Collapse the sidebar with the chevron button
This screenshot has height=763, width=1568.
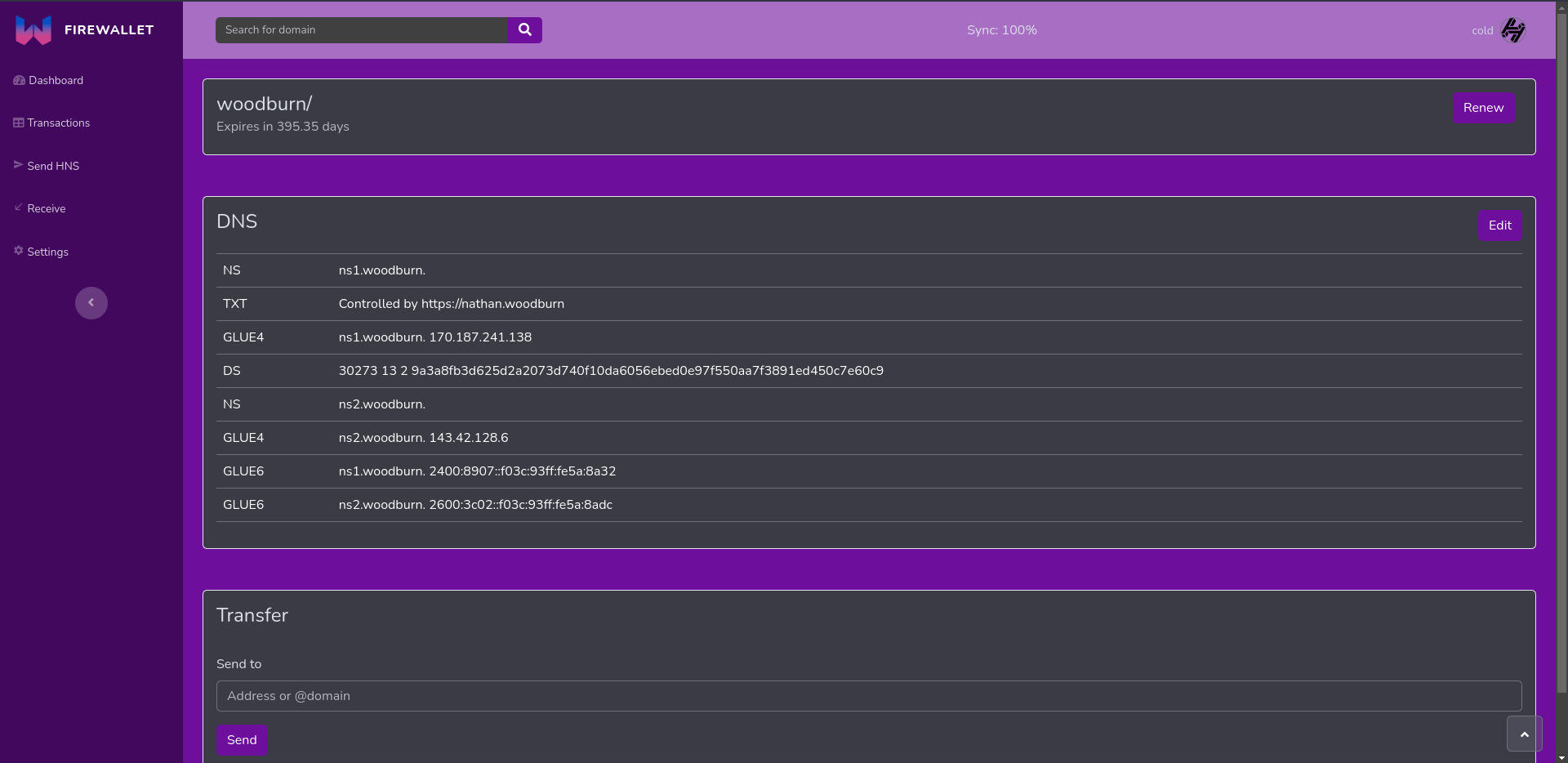(x=91, y=302)
